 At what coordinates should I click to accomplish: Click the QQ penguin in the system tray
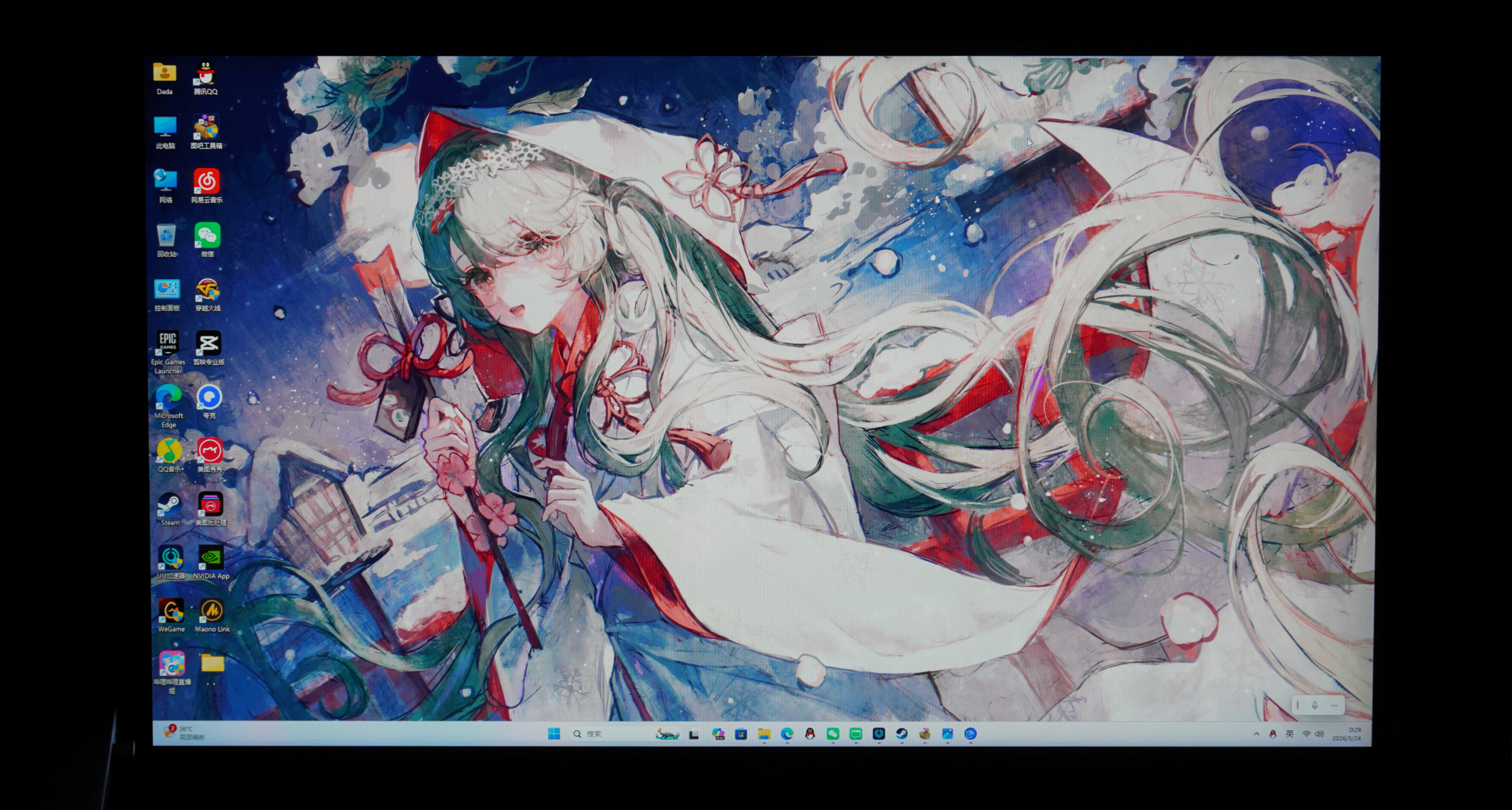tap(1272, 734)
